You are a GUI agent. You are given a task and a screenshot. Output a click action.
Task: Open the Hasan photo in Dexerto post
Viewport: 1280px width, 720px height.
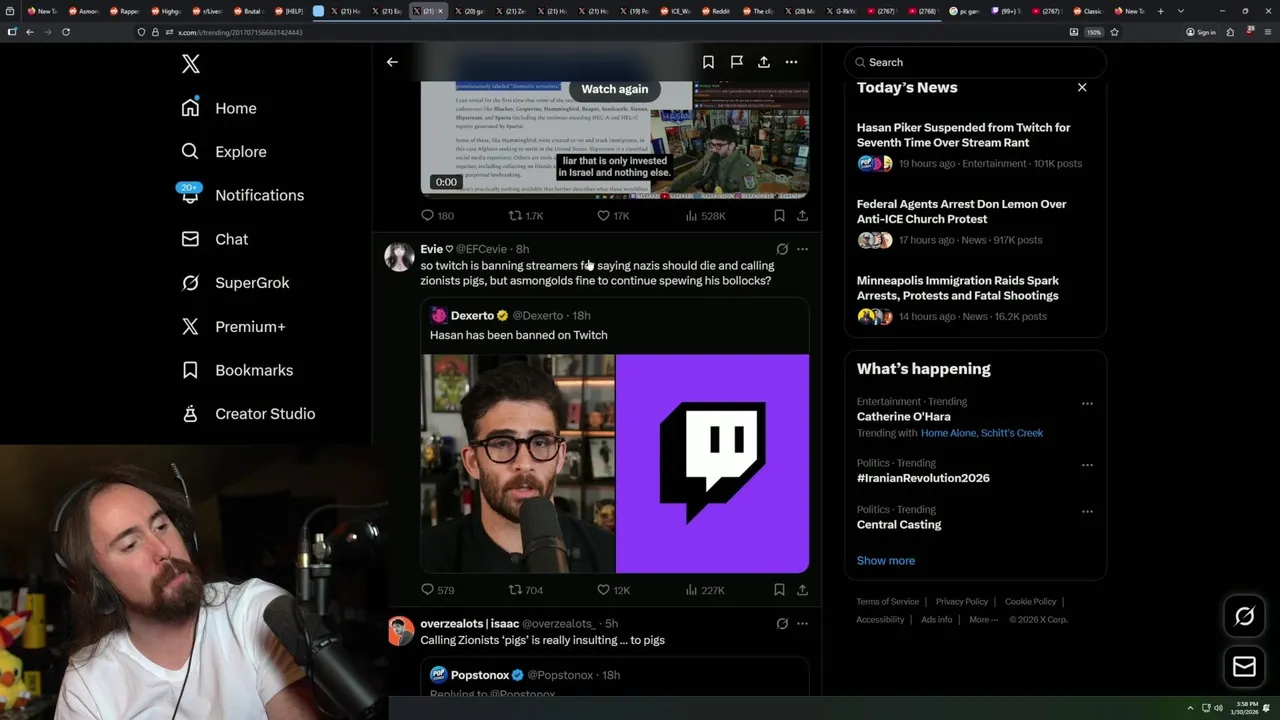click(x=517, y=463)
